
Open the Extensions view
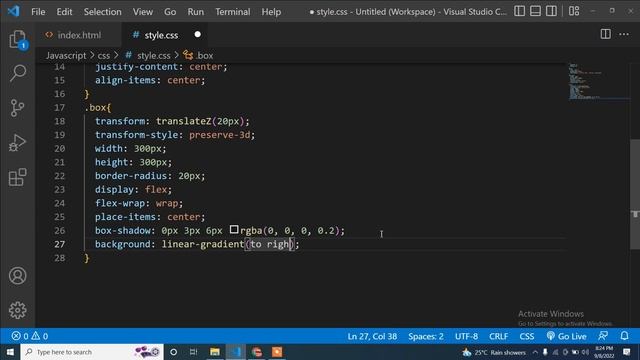tap(18, 177)
